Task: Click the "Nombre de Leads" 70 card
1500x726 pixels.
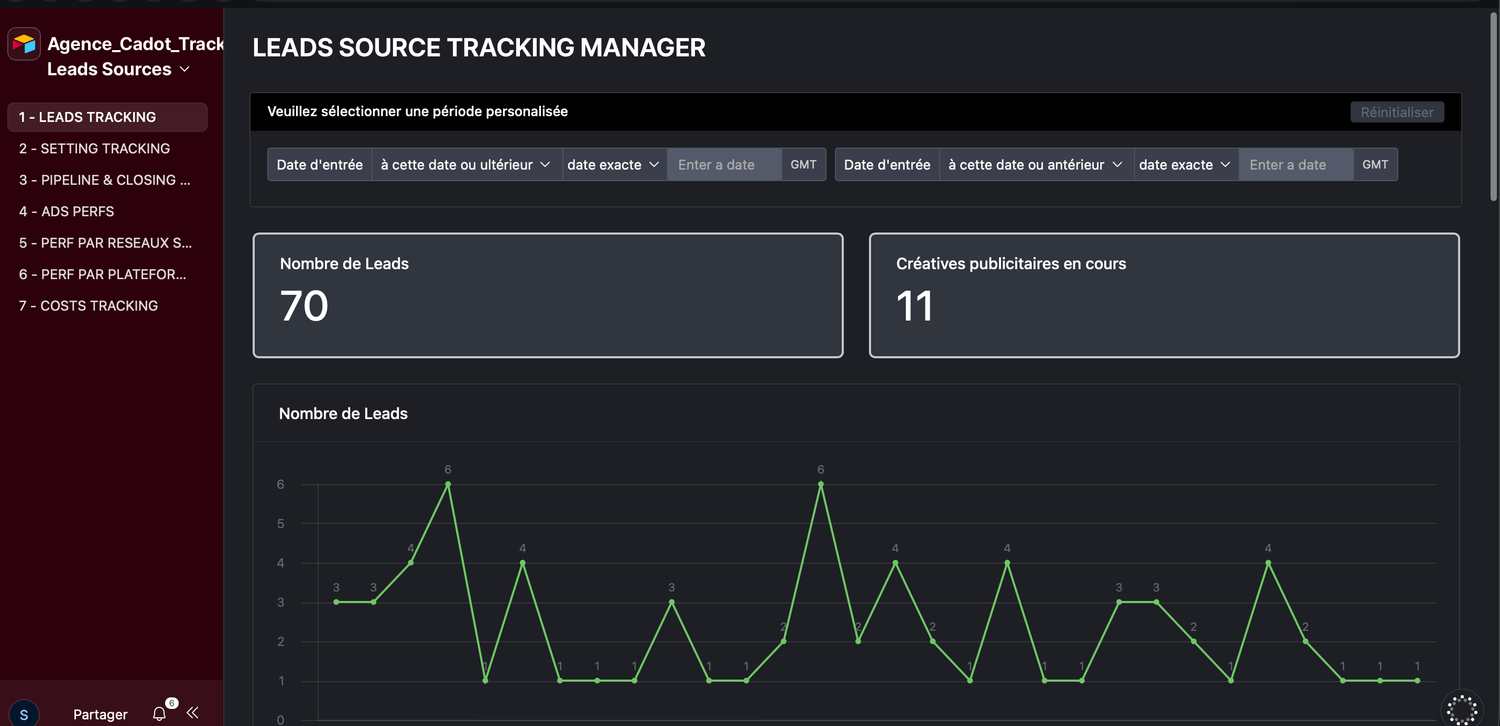Action: pos(548,295)
